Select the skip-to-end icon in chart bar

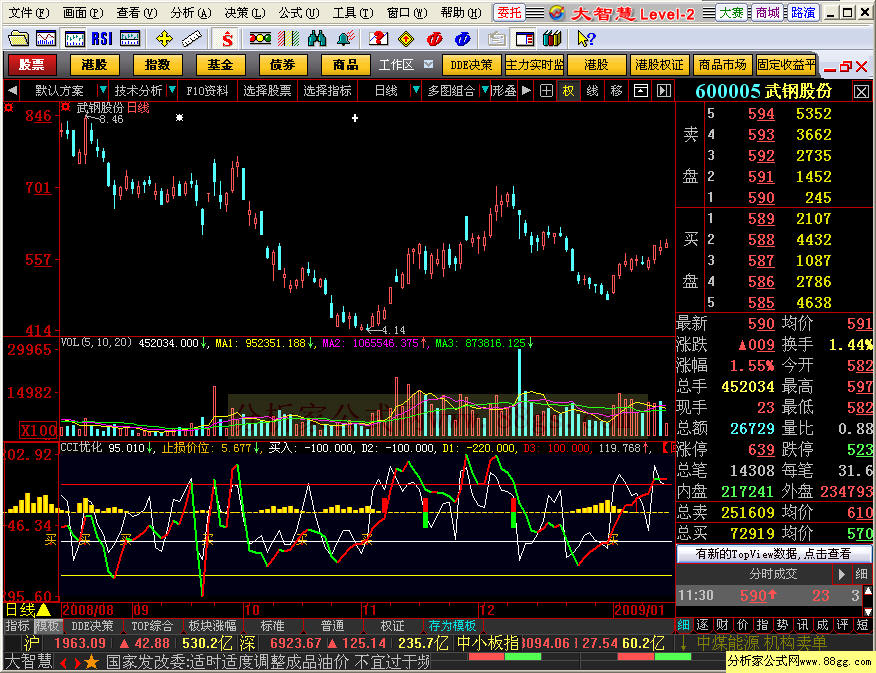[x=664, y=90]
